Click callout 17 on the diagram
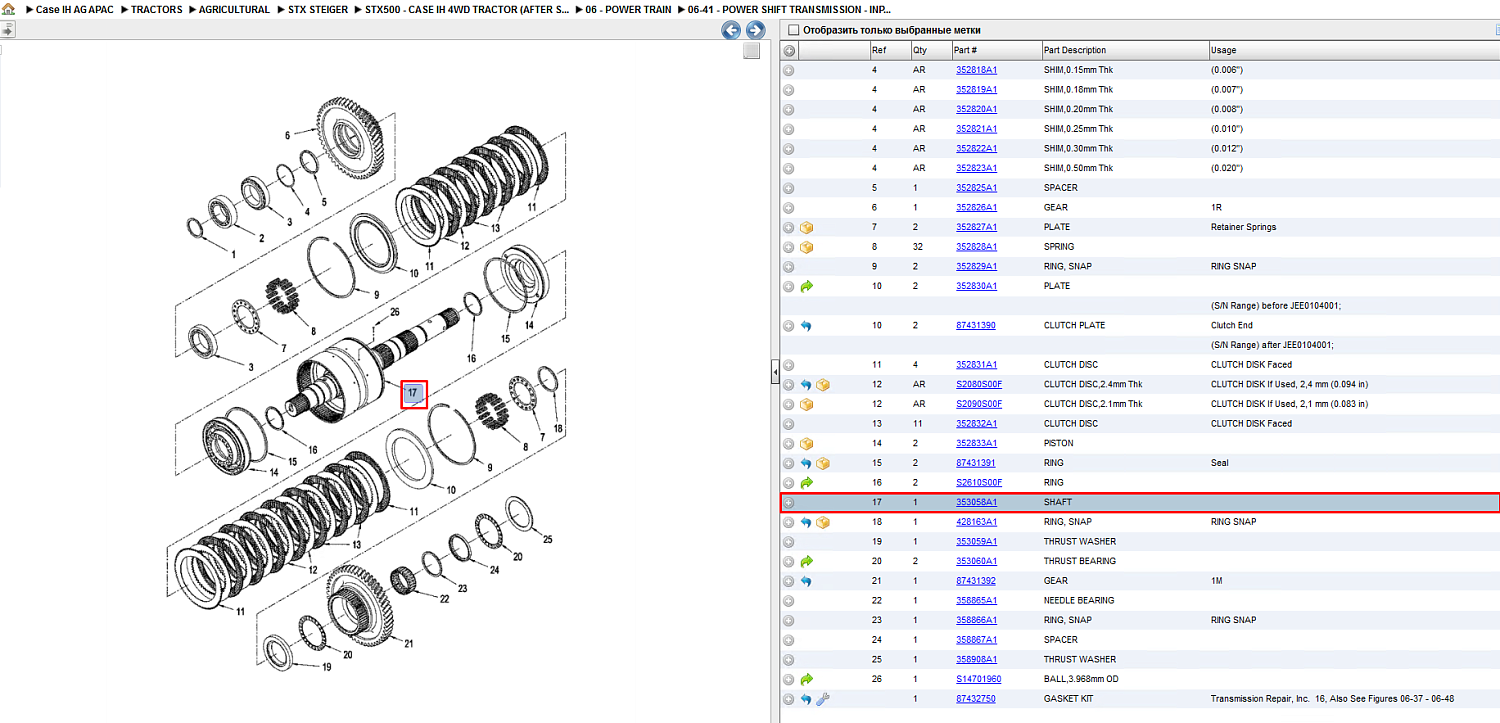 coord(414,394)
